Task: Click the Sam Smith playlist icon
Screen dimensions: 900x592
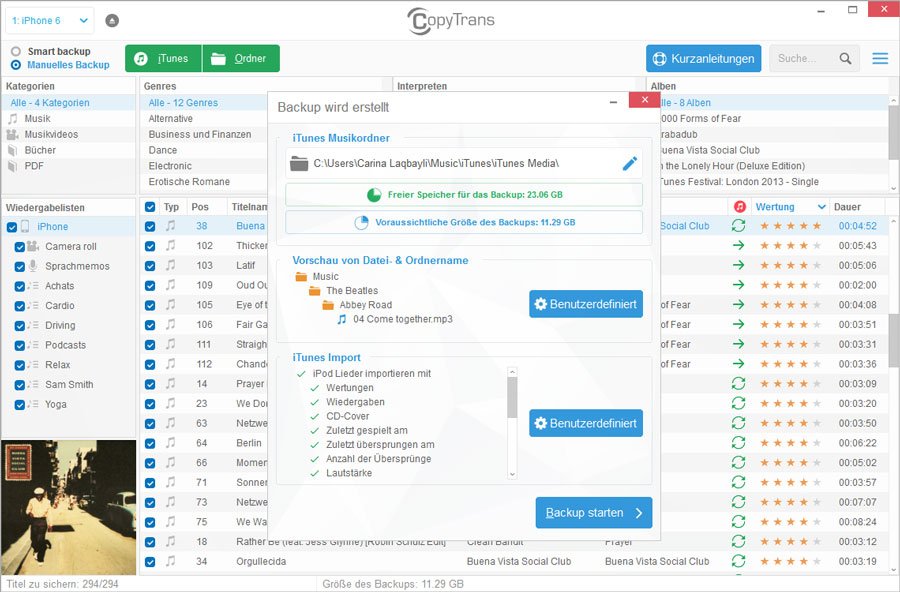Action: pos(33,384)
